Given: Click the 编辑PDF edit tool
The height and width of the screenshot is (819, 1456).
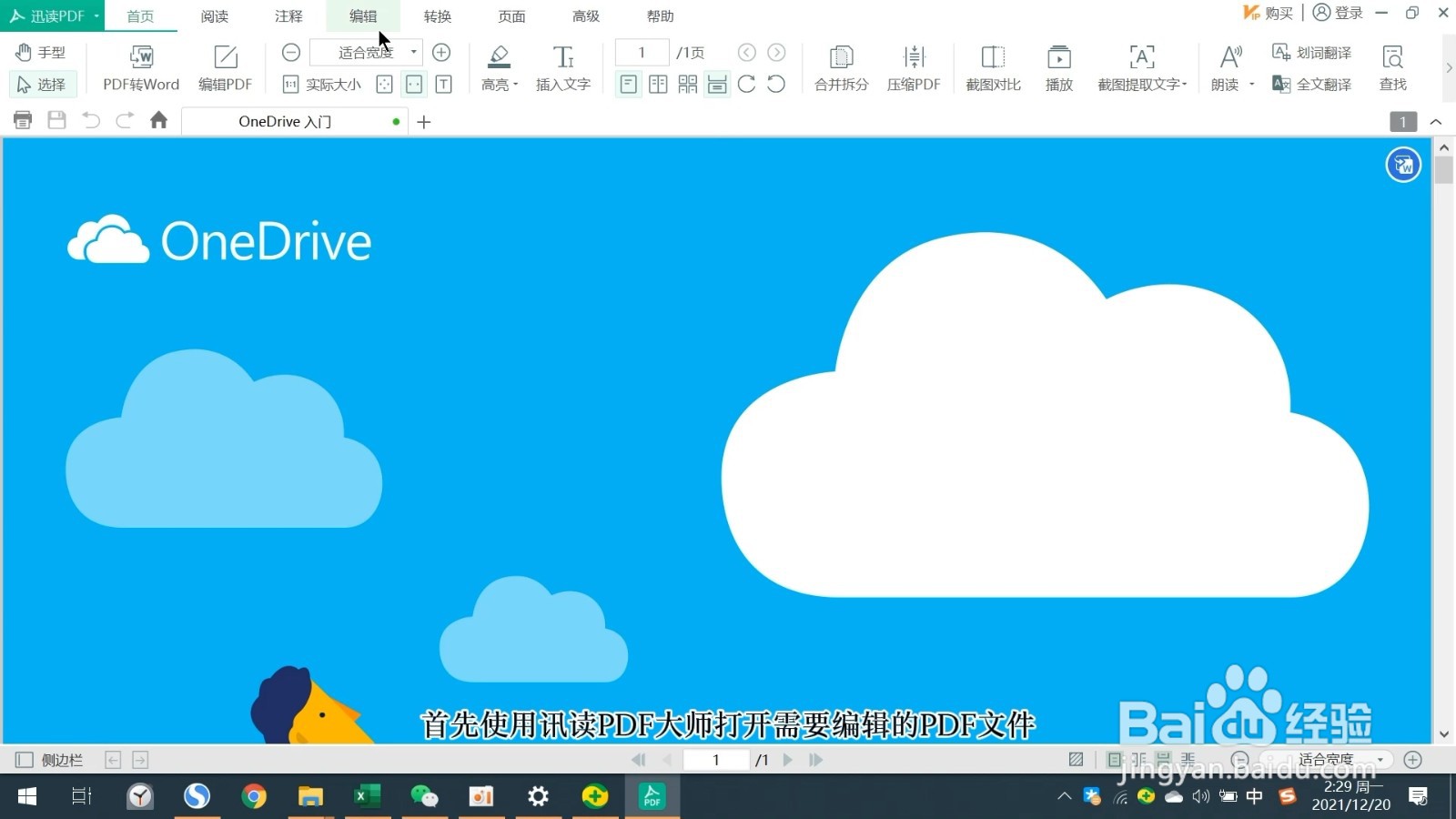Looking at the screenshot, I should click(x=225, y=68).
